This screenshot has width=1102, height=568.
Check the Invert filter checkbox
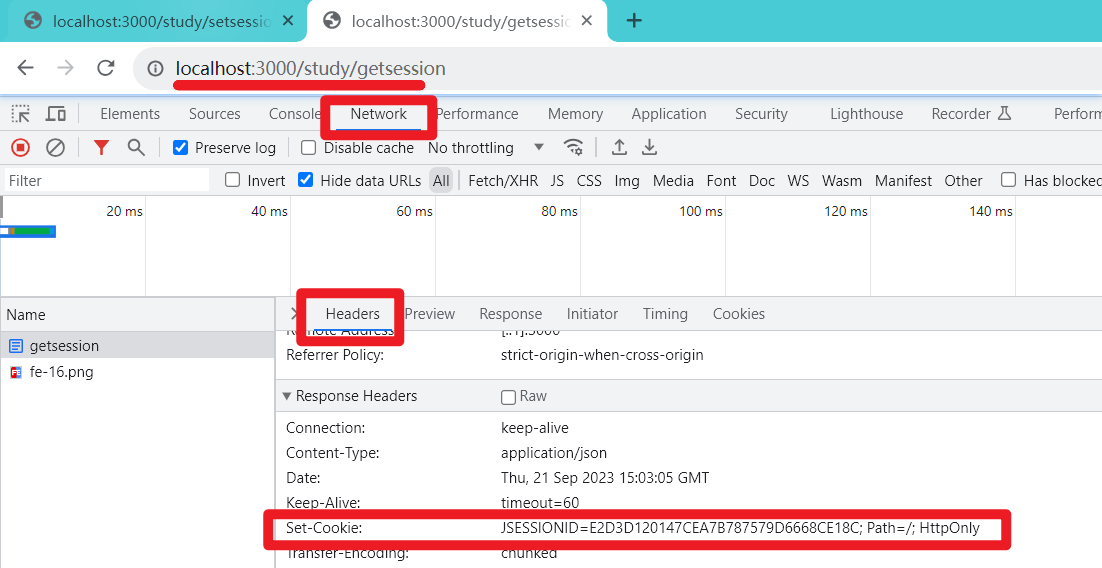point(233,181)
